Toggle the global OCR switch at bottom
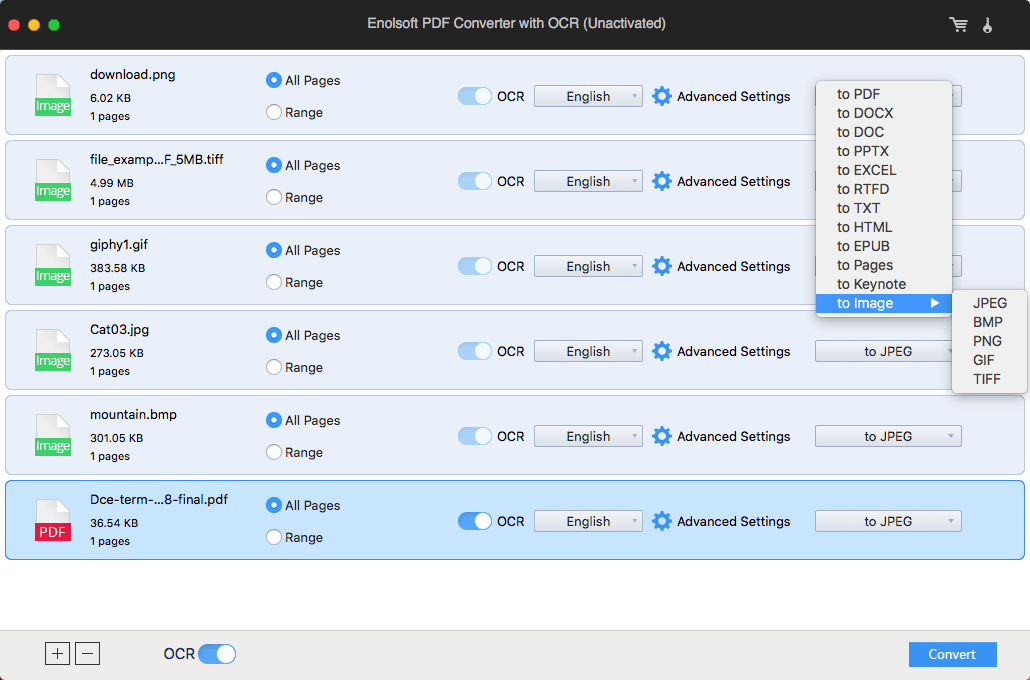Screen dimensions: 1030x680 217,654
